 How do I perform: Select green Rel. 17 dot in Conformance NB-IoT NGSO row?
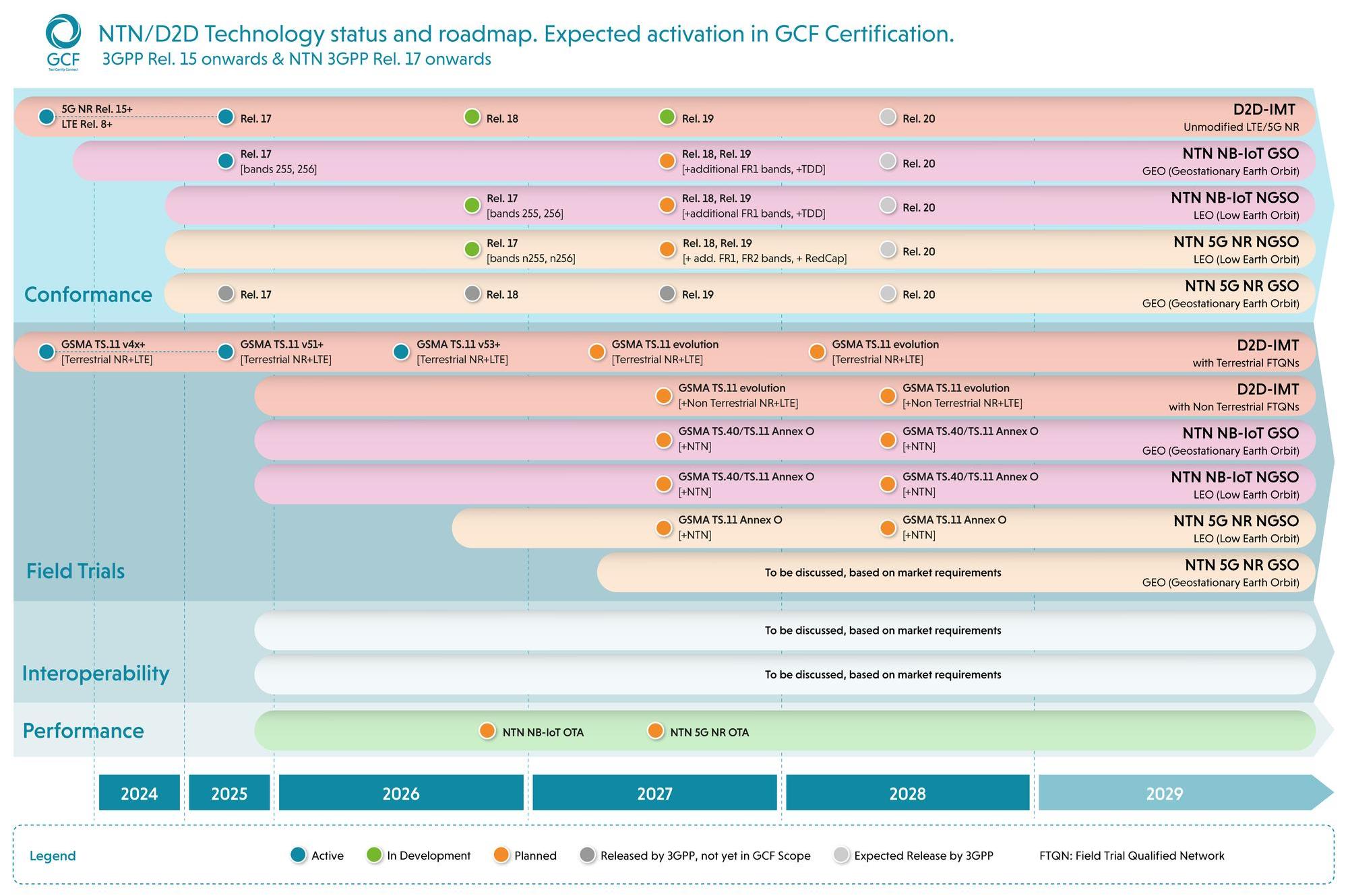[x=472, y=205]
